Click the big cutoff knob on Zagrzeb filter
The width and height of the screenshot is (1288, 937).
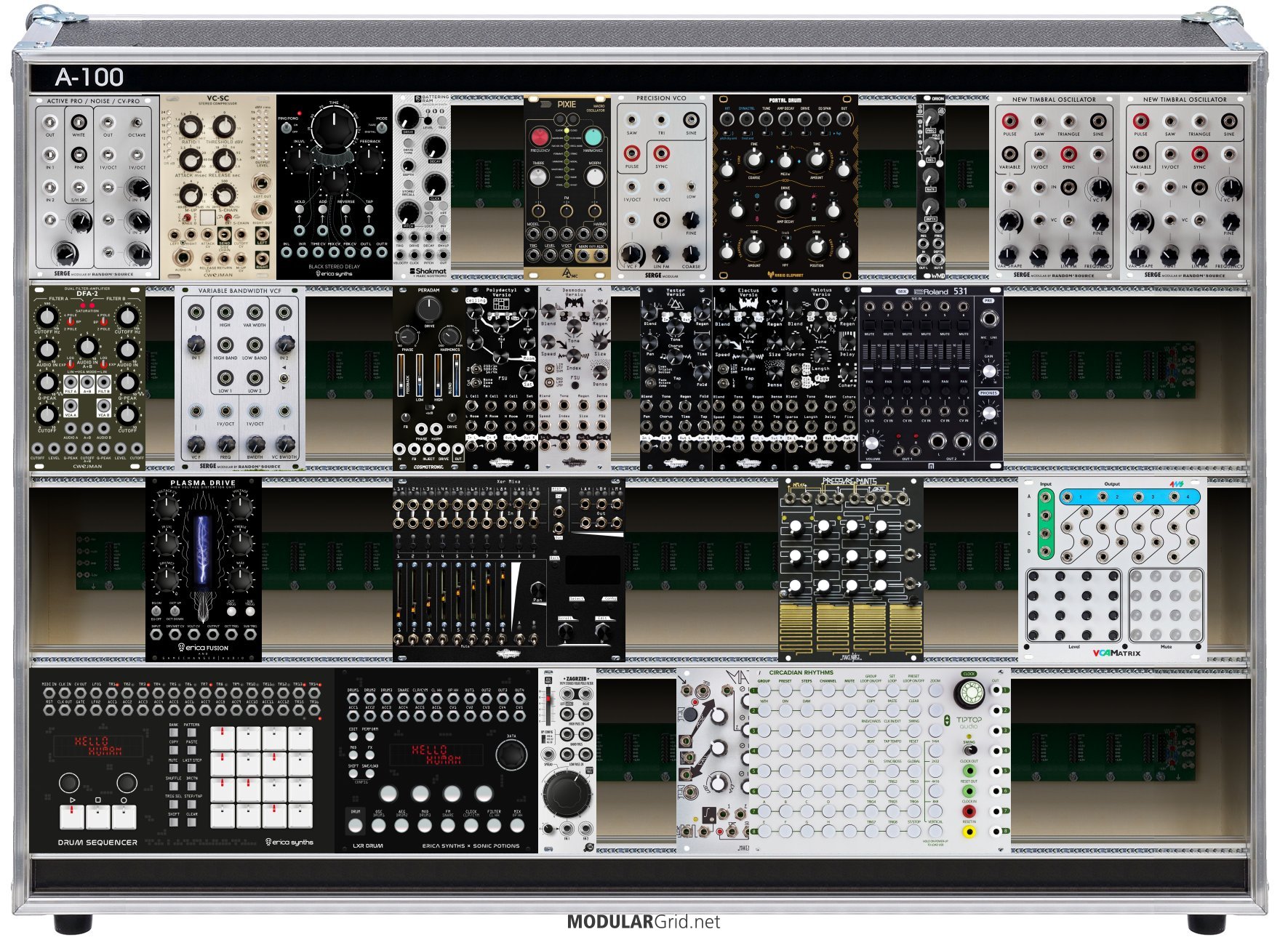[x=566, y=792]
